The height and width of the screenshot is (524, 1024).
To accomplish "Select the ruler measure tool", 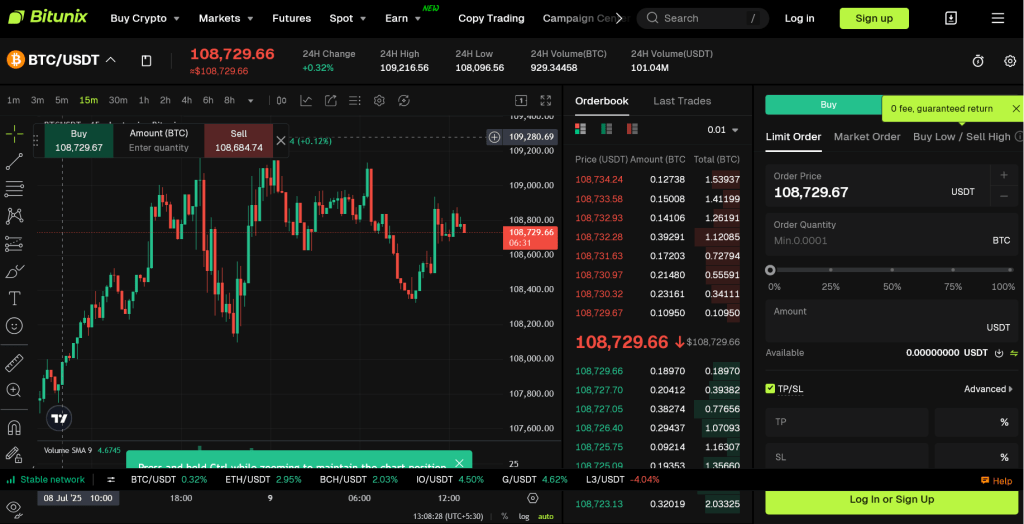I will (x=14, y=363).
